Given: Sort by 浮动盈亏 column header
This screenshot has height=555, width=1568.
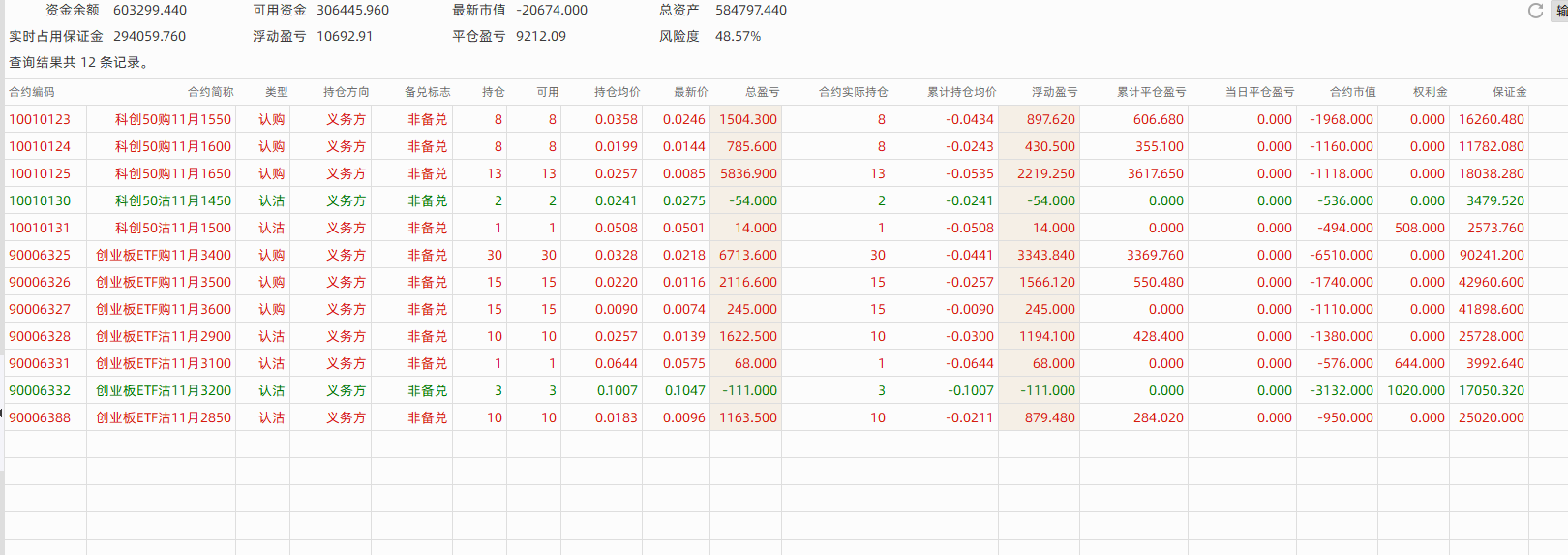Looking at the screenshot, I should (1054, 92).
